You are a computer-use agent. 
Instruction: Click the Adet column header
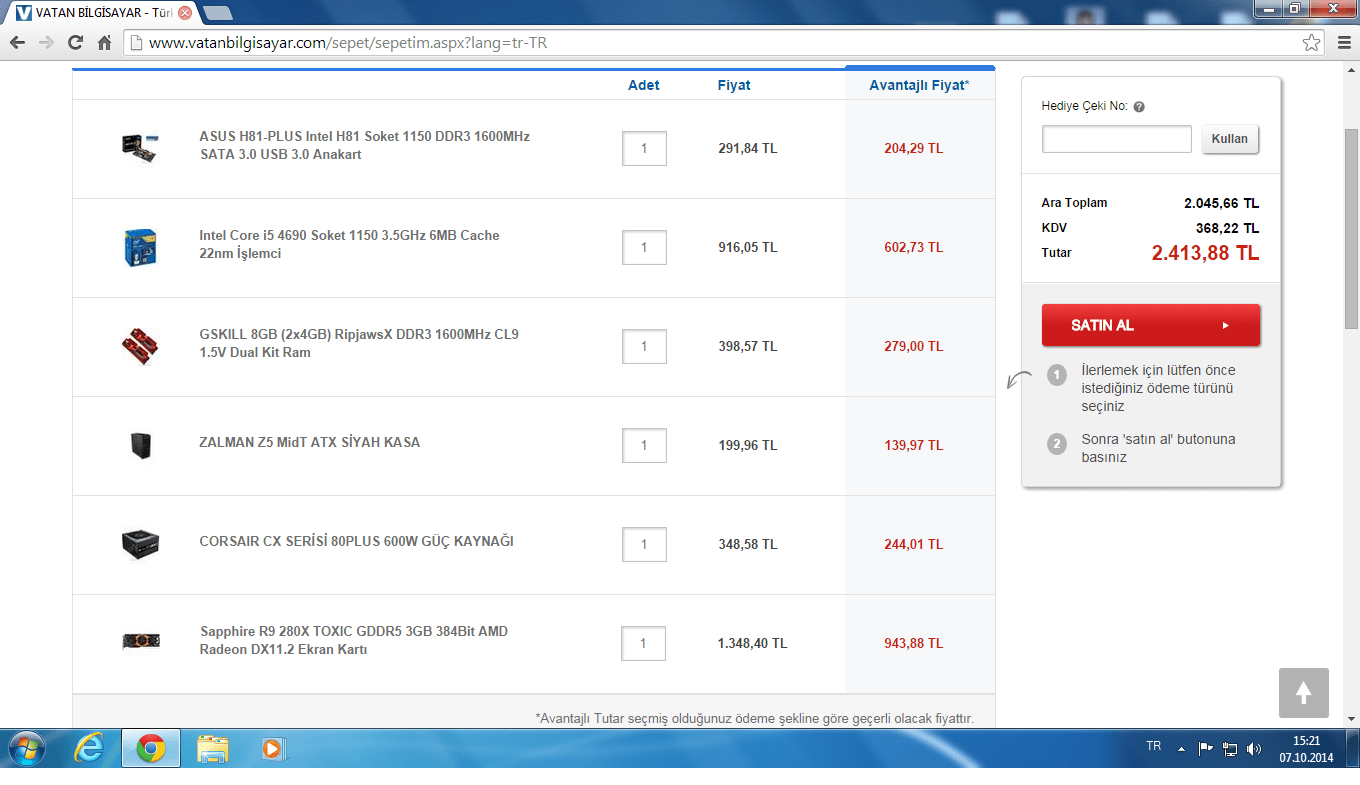coord(644,85)
